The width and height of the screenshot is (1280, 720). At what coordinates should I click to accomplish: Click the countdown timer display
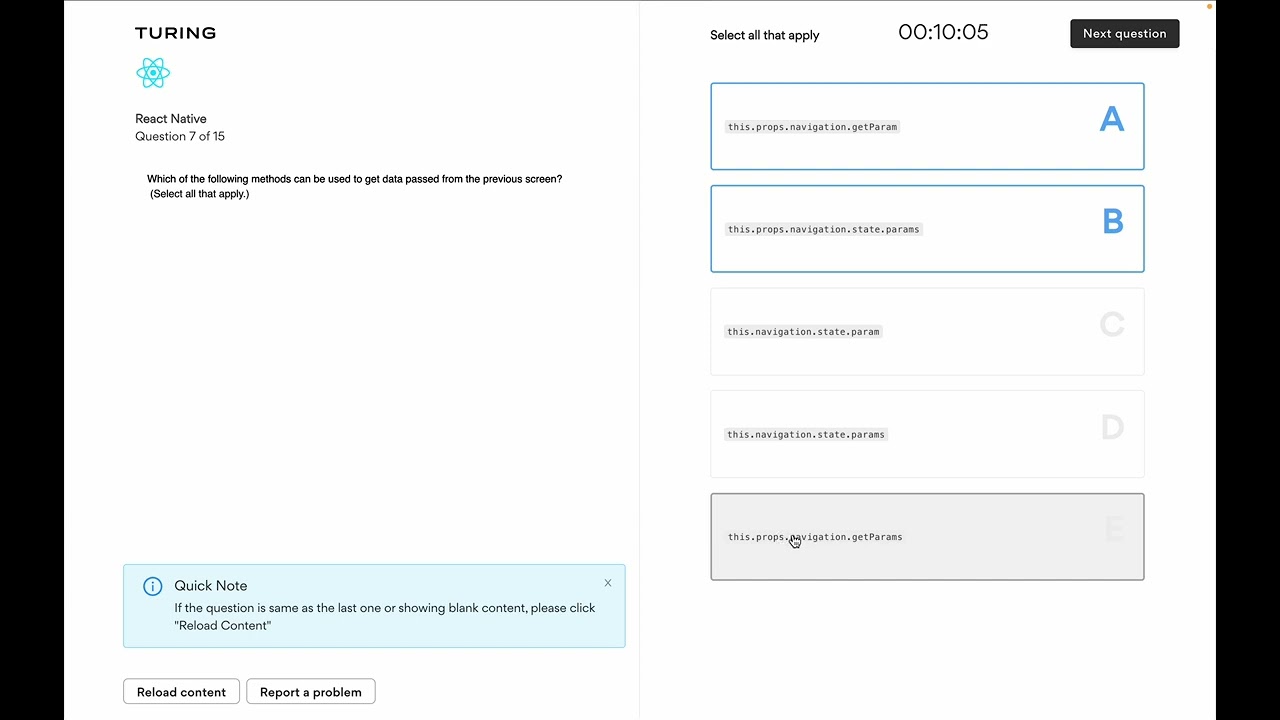pos(942,32)
